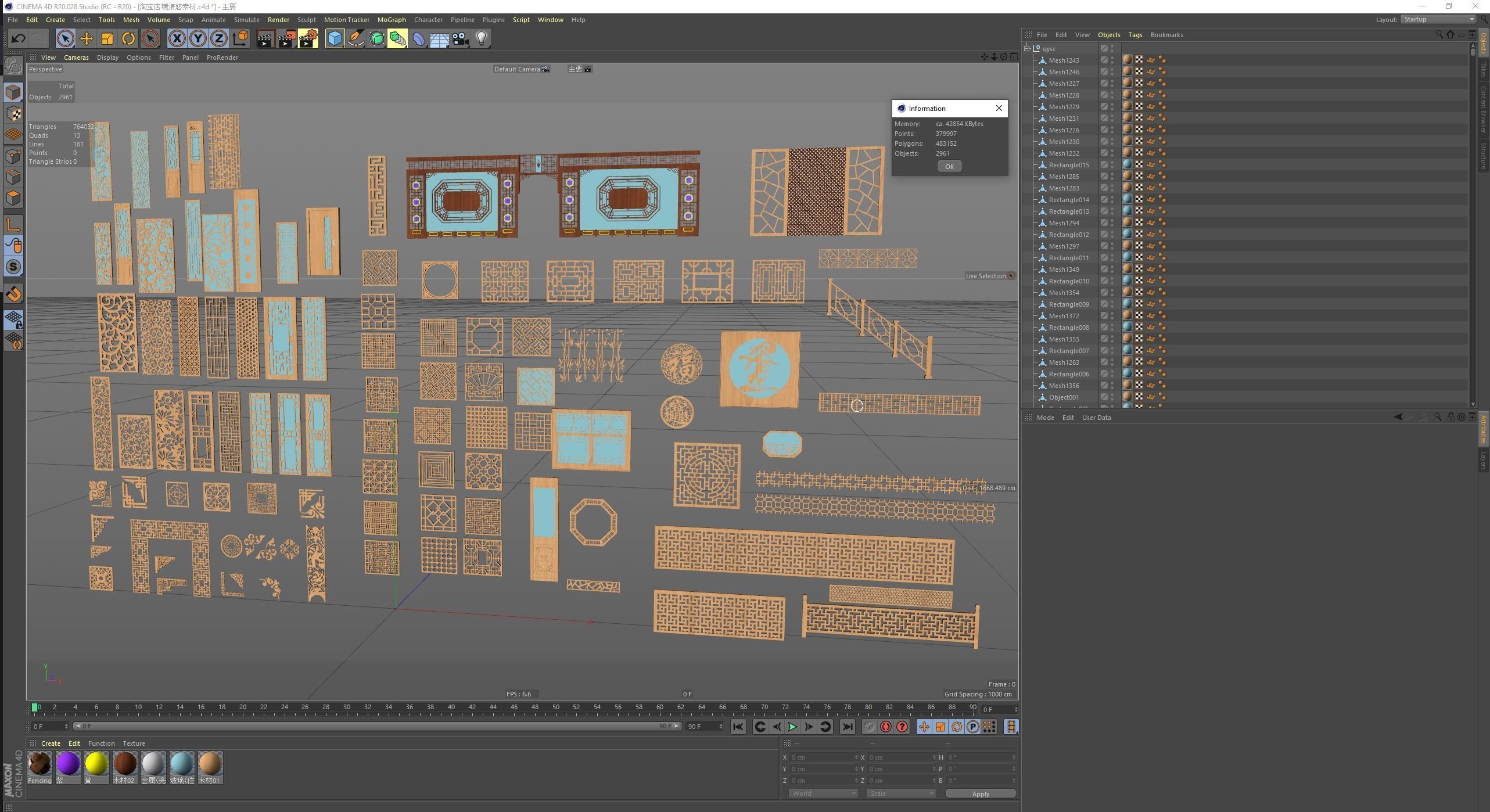Toggle Z axis lock

[219, 39]
